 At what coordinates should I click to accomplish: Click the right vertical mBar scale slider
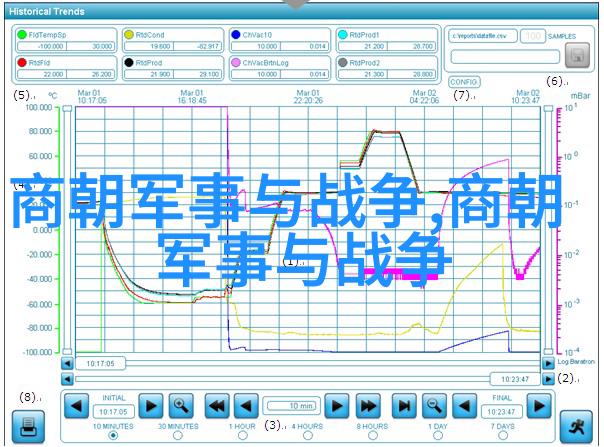548,230
